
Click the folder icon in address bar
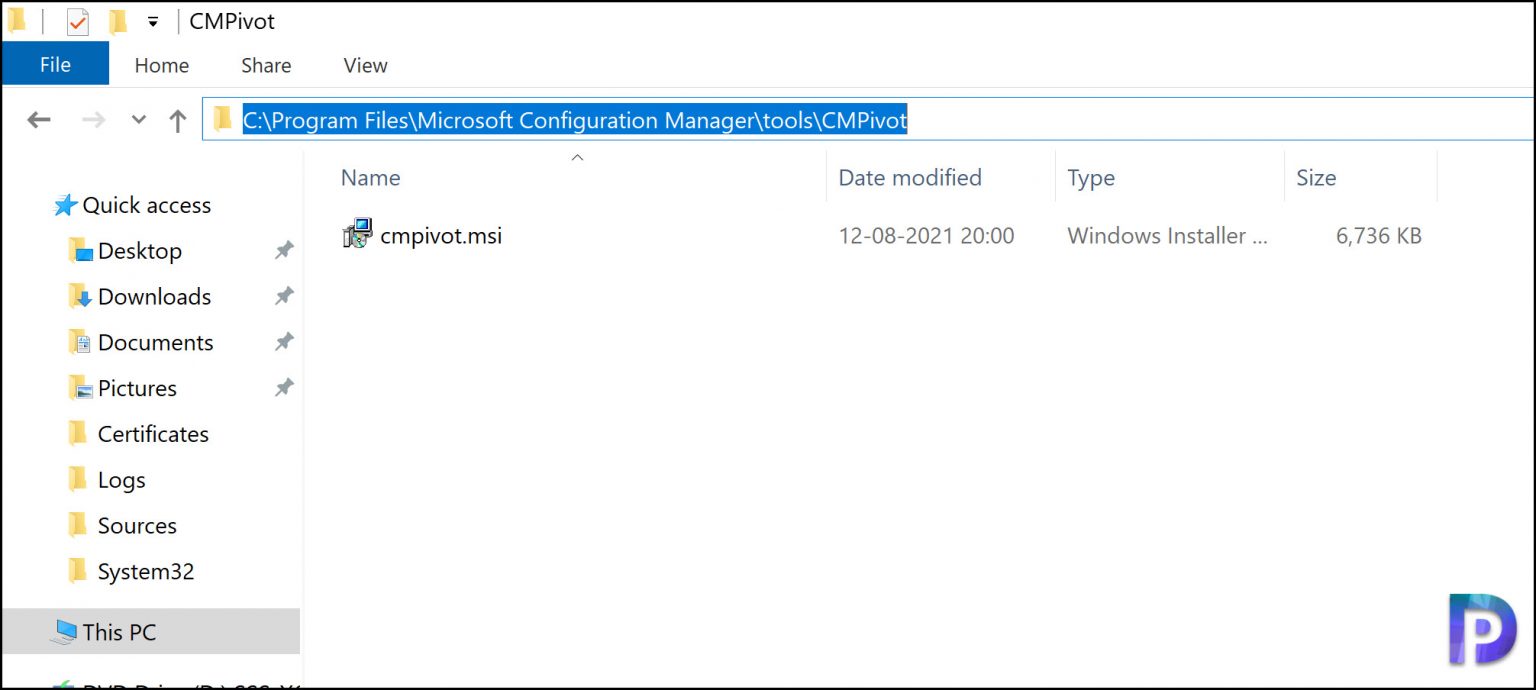tap(223, 120)
